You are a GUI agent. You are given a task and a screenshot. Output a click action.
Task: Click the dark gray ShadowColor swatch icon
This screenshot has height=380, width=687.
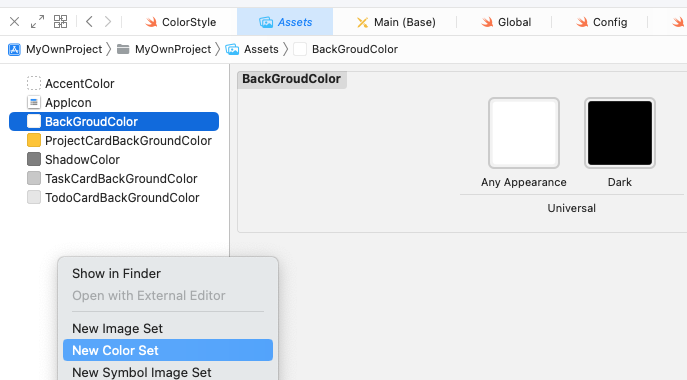[34, 159]
